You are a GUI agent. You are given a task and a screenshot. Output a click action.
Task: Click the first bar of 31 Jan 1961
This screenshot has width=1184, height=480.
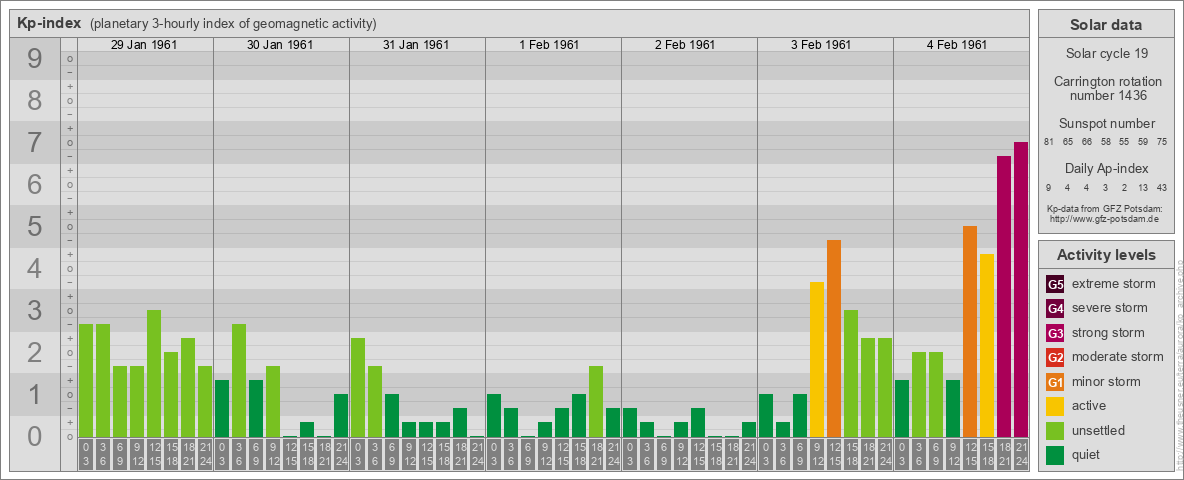click(x=358, y=387)
